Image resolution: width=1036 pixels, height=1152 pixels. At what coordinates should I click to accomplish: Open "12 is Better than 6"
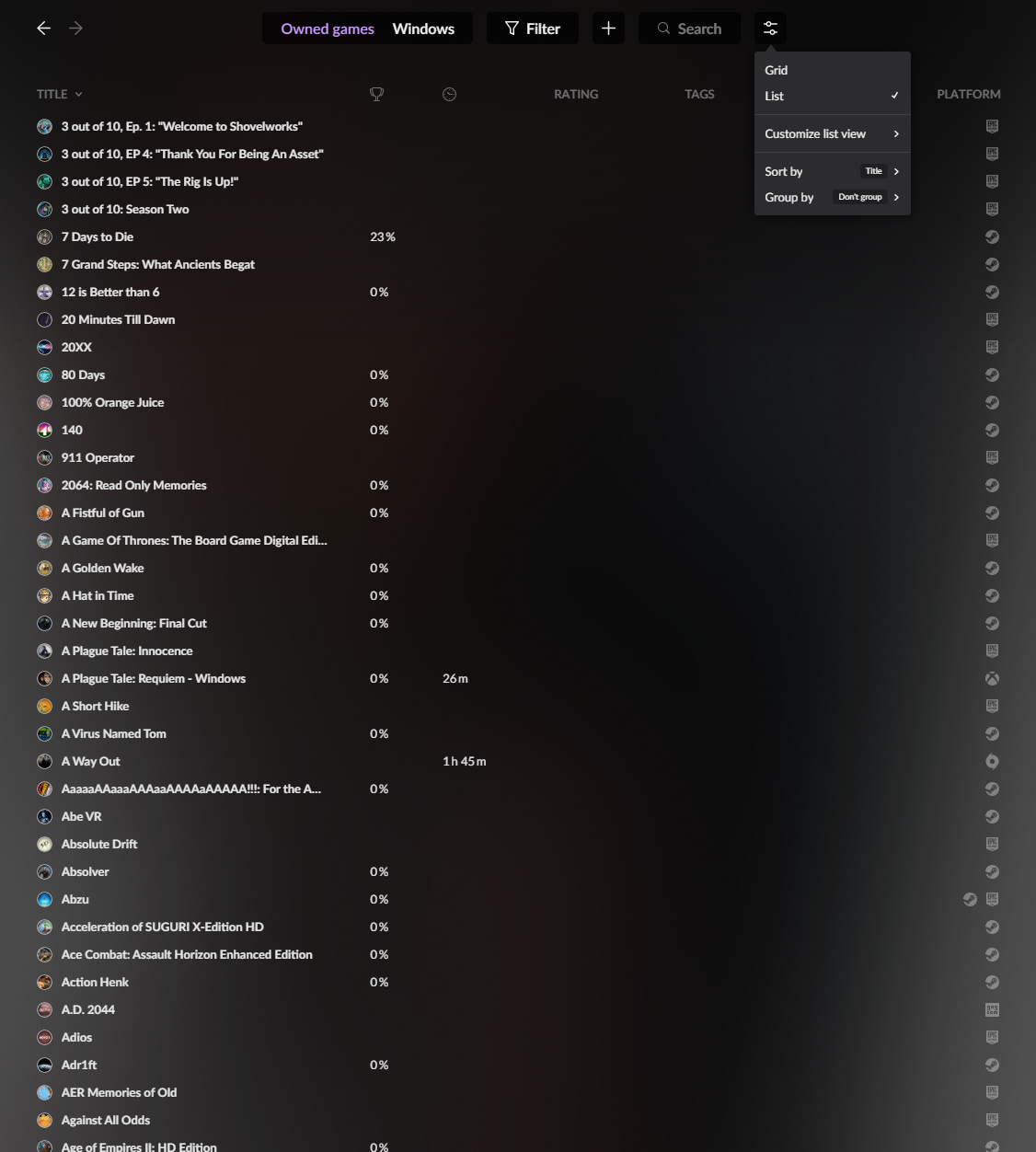coord(110,292)
